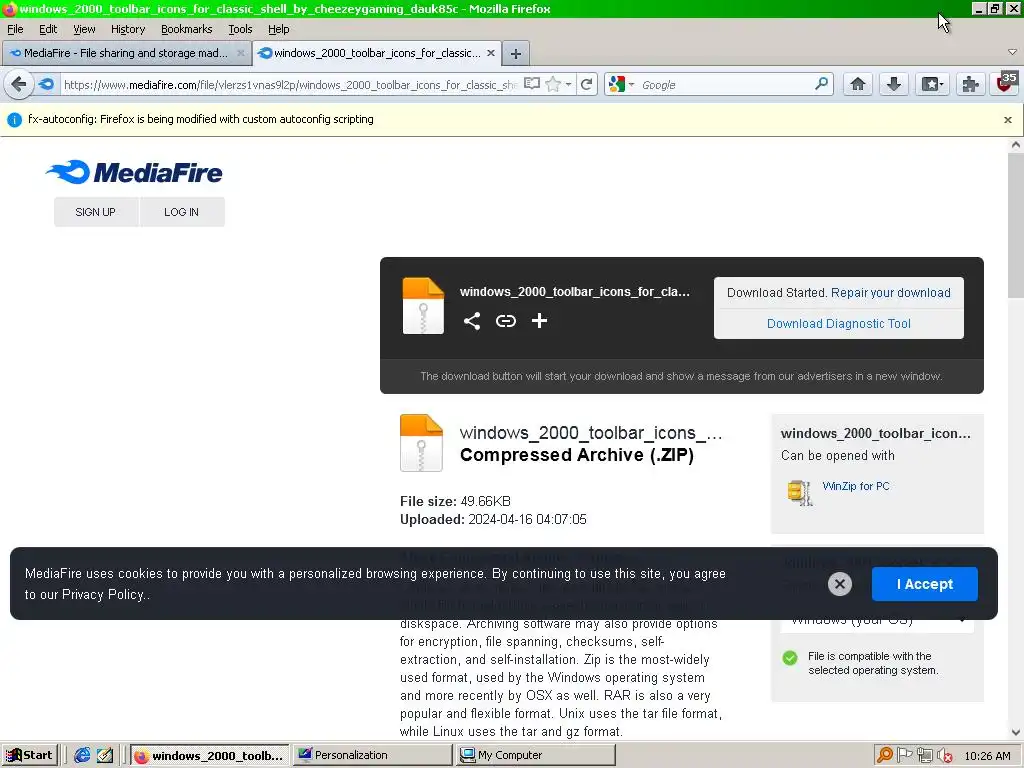Bookmark this page with the star icon
1024x768 pixels.
pyautogui.click(x=552, y=84)
